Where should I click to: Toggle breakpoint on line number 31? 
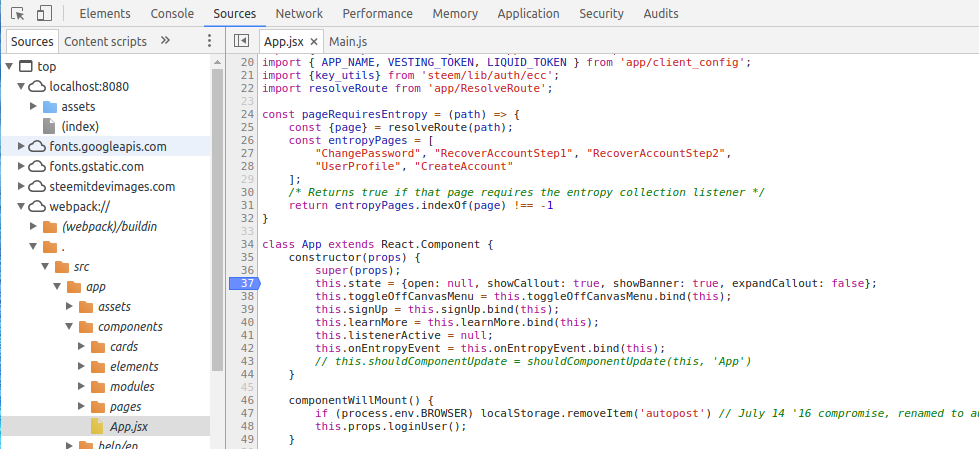click(x=247, y=205)
